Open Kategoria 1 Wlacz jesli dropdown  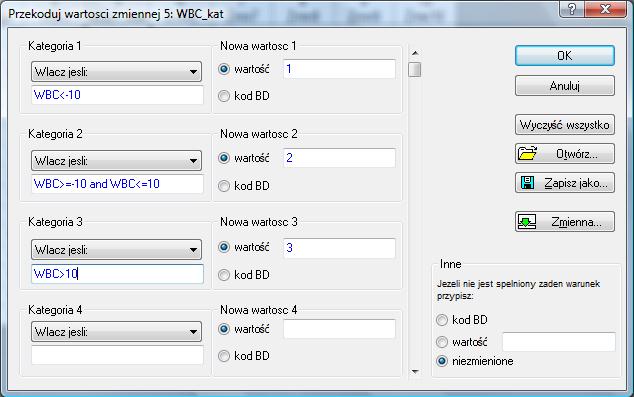pos(116,72)
